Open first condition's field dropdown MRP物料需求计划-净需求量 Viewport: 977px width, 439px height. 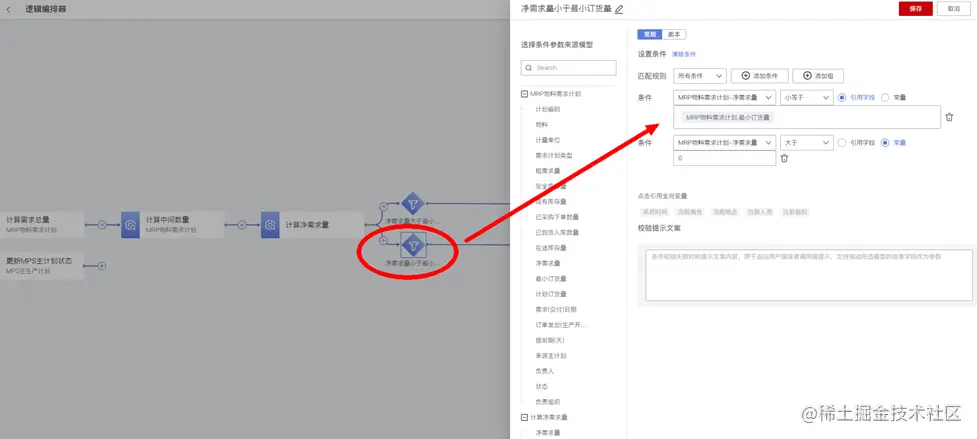[725, 97]
